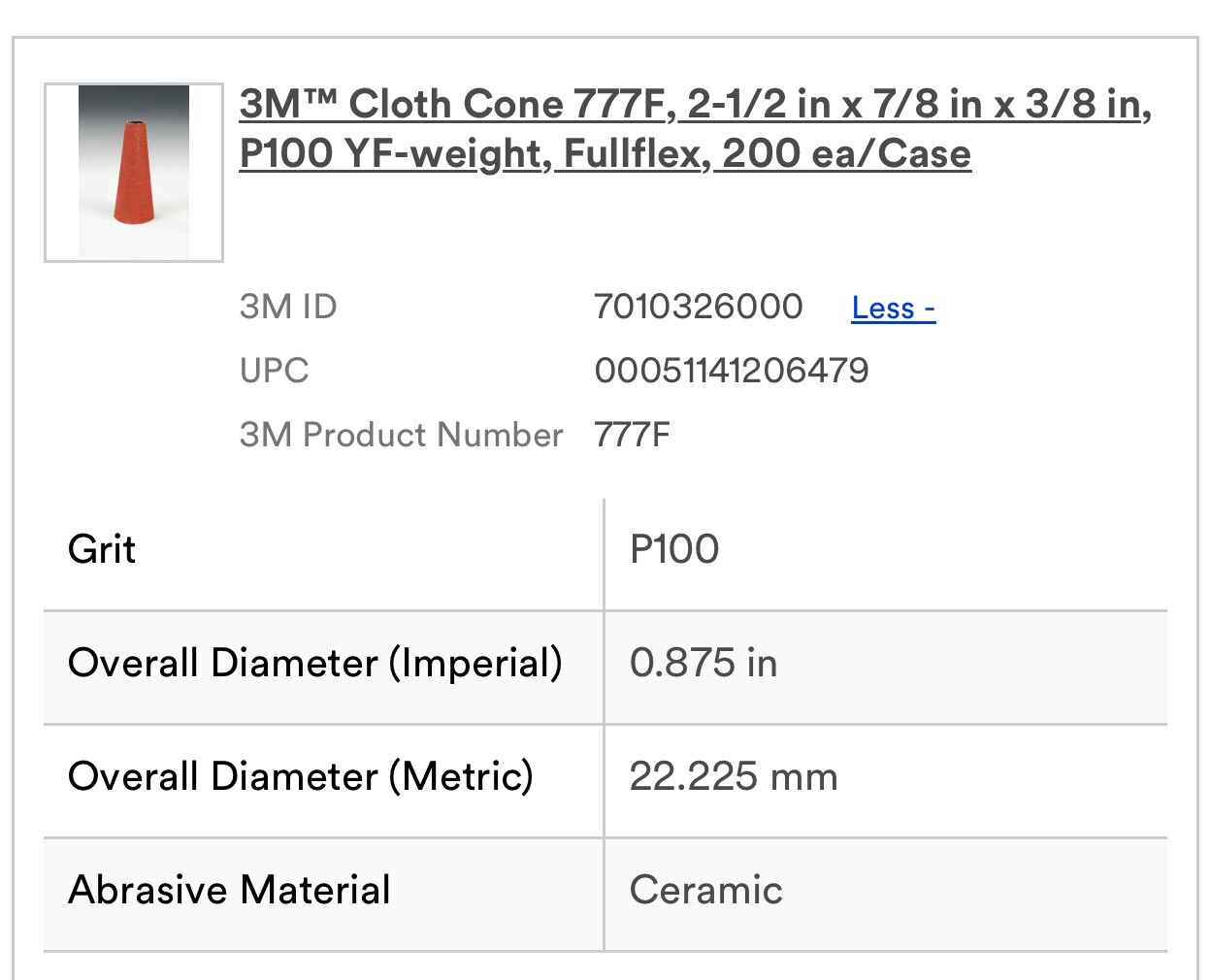Click the 22.225 mm diameter value
This screenshot has width=1211, height=980.
click(734, 777)
